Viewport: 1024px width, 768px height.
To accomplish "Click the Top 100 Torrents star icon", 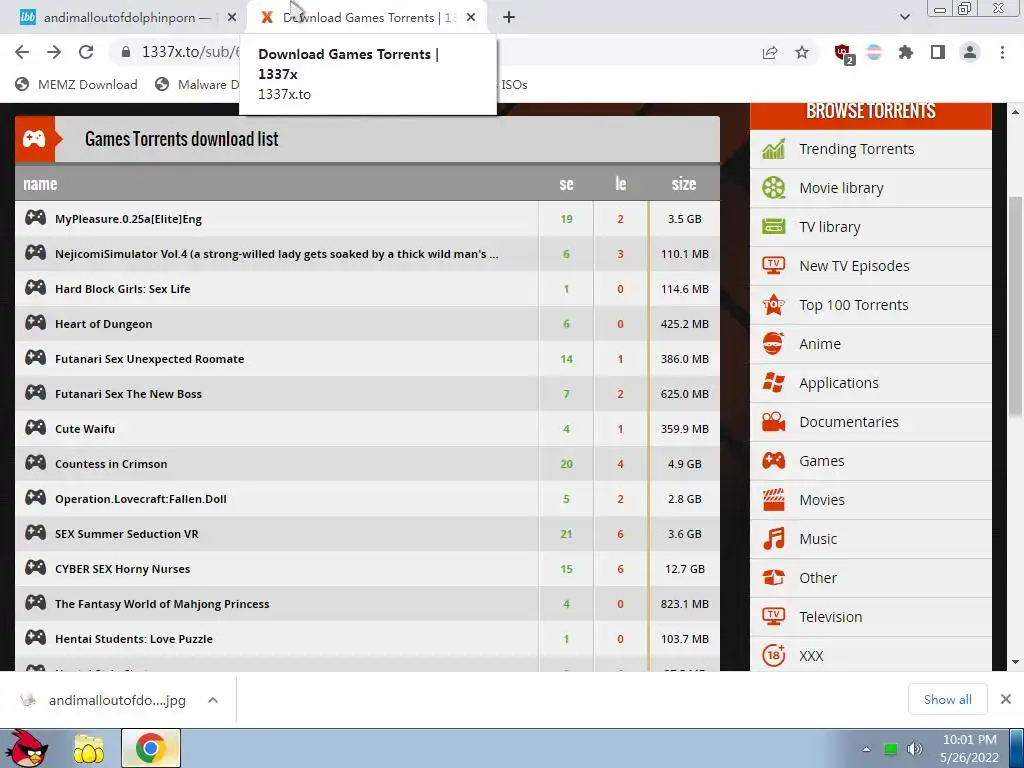I will [x=773, y=304].
